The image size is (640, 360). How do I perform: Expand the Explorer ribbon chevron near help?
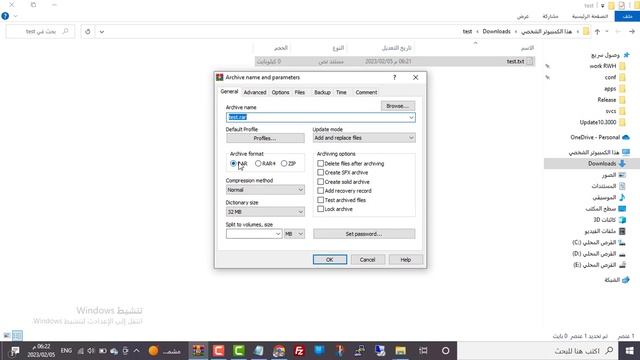tap(16, 16)
